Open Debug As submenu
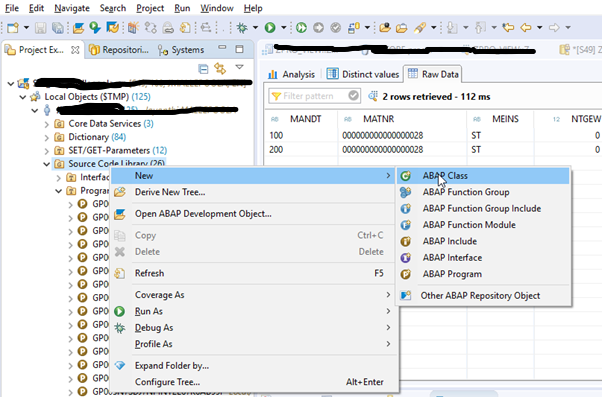The width and height of the screenshot is (602, 397). click(254, 328)
